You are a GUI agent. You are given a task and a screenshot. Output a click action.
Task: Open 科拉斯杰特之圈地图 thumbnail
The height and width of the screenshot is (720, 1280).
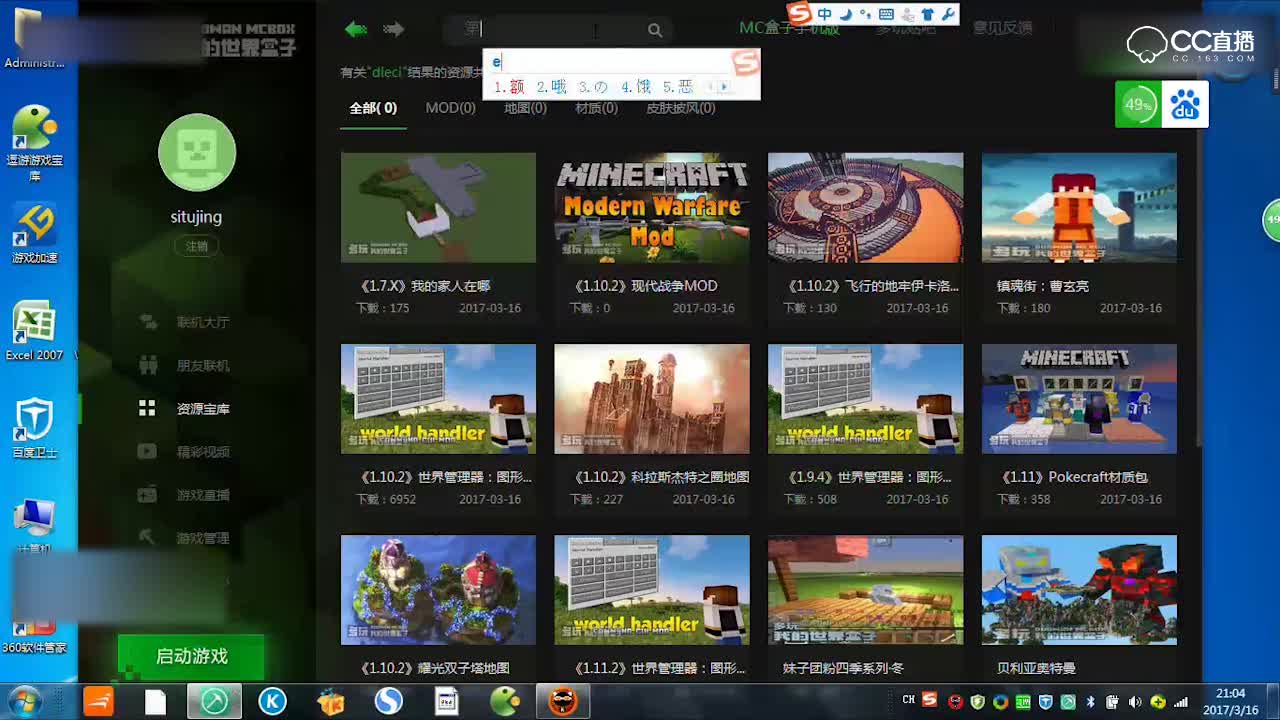pos(652,399)
